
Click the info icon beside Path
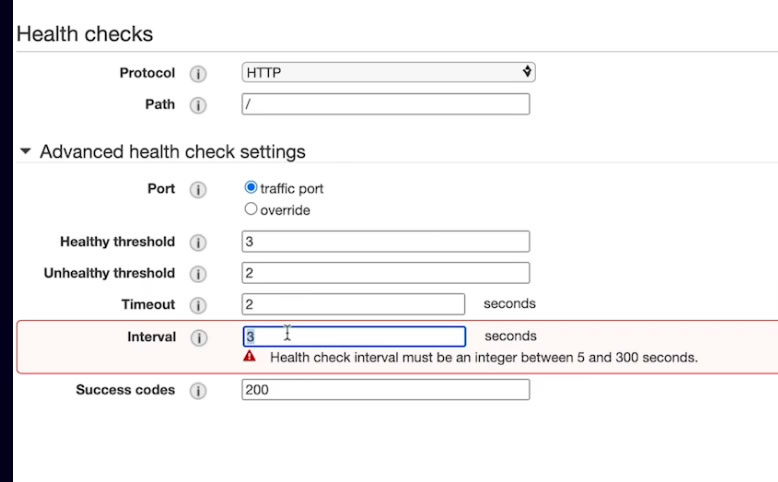(x=198, y=105)
